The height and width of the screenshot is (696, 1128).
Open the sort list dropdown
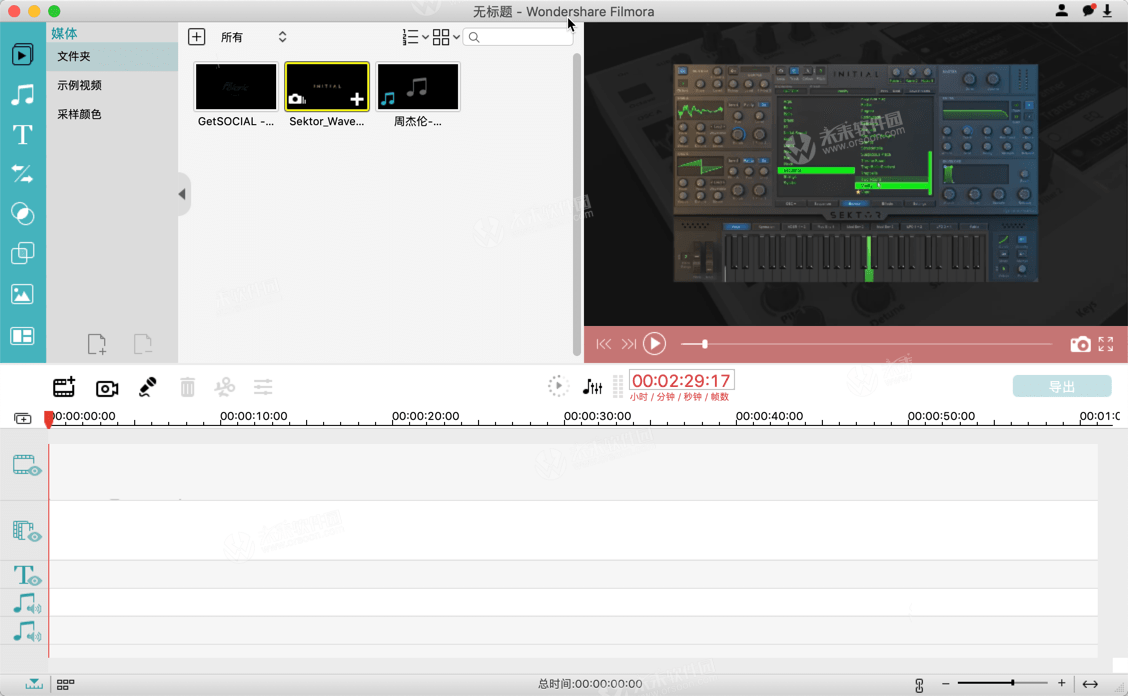coord(415,37)
